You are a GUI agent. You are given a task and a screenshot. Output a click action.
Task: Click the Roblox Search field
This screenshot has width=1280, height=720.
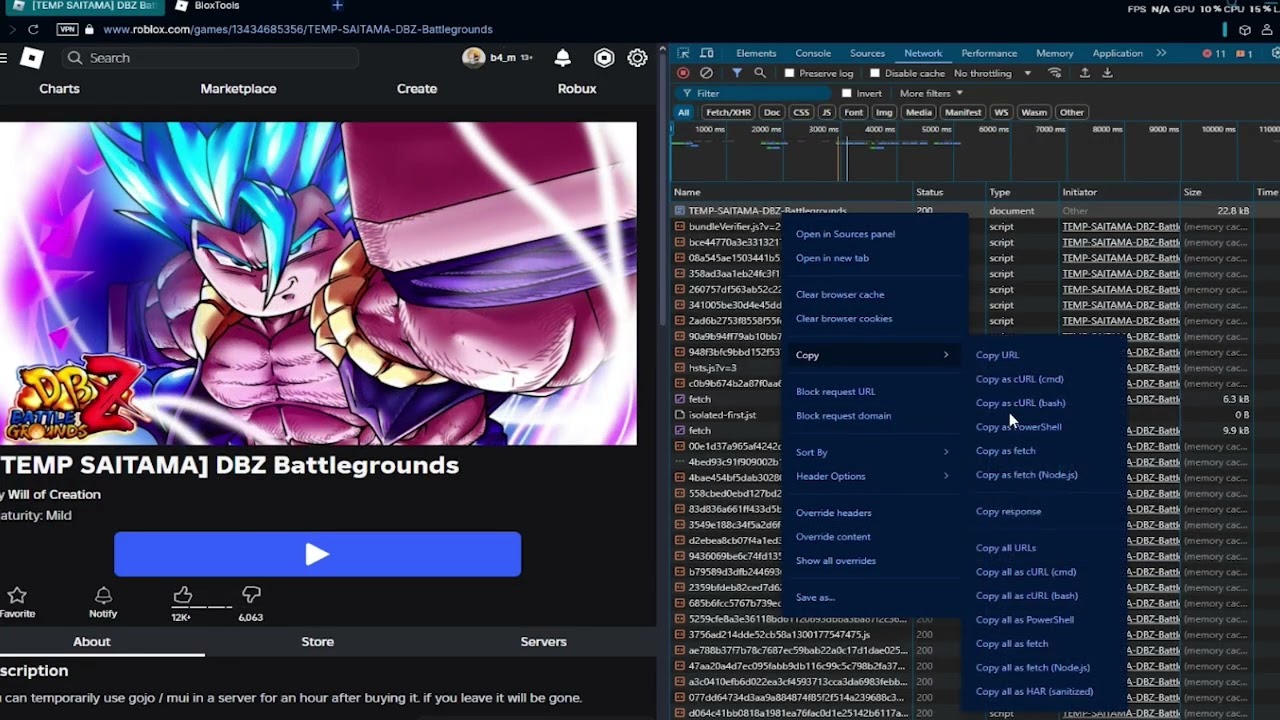(x=220, y=58)
